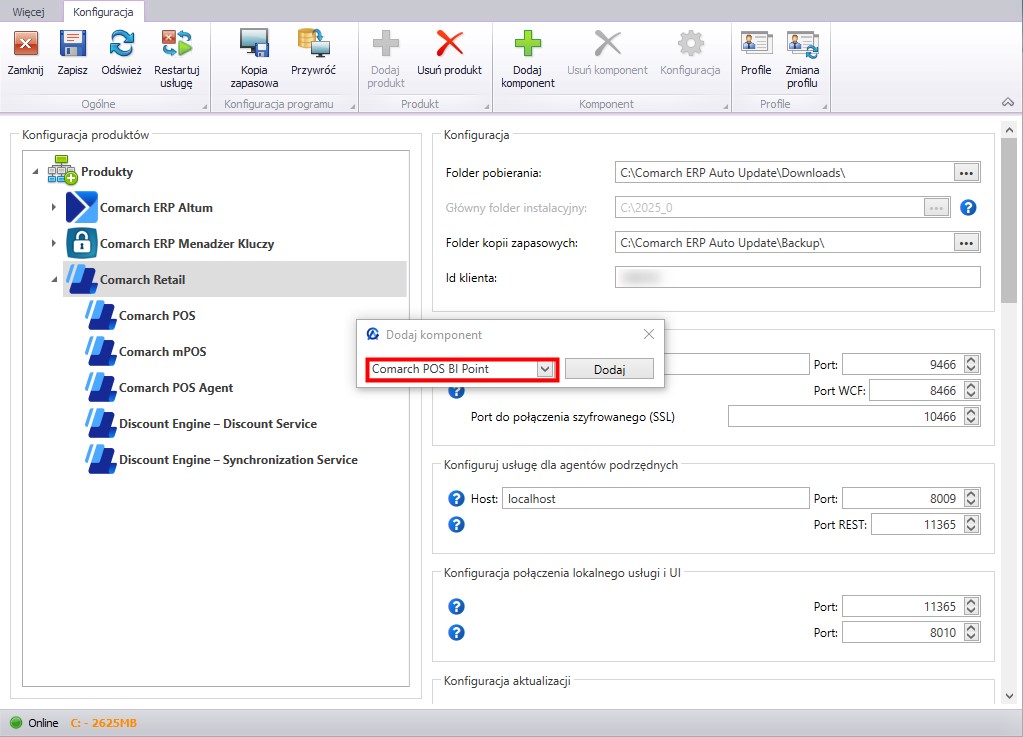Increase Port 8009 value
Image resolution: width=1023 pixels, height=737 pixels.
pyautogui.click(x=971, y=494)
